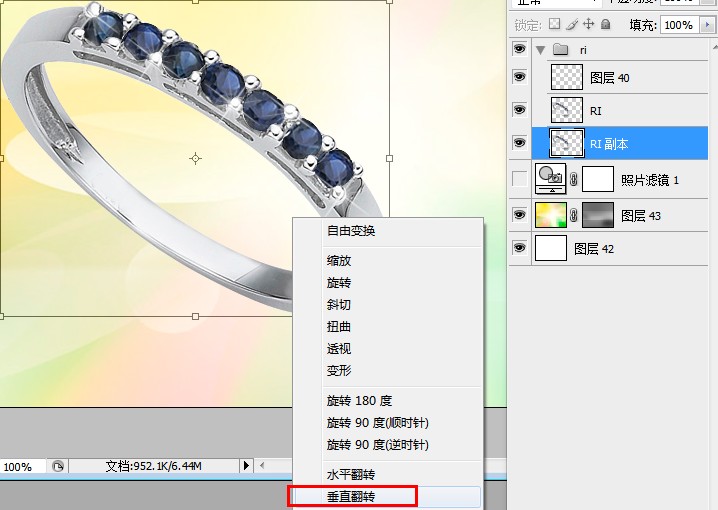Select 图层 40 thumbnail
718x510 pixels.
(566, 77)
